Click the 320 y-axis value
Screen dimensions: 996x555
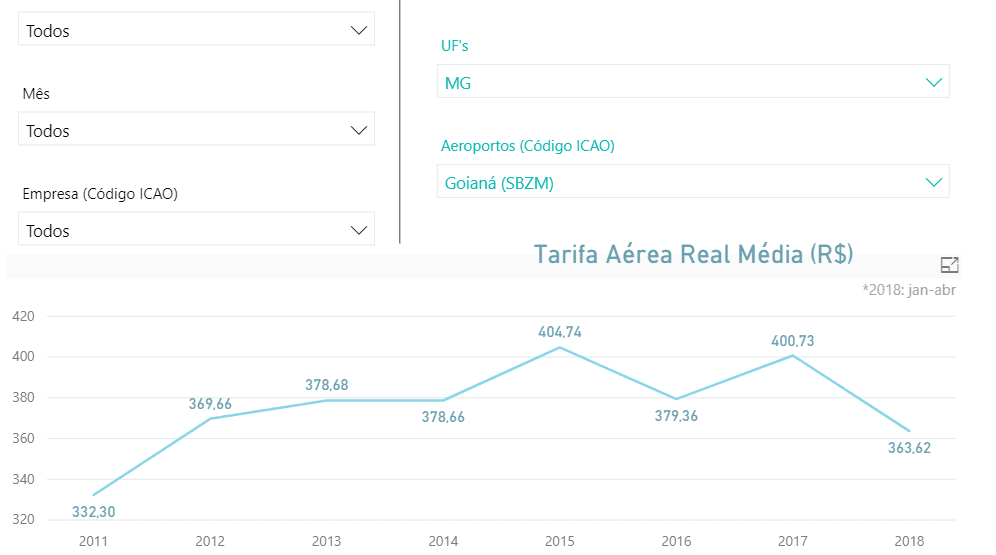(x=24, y=519)
